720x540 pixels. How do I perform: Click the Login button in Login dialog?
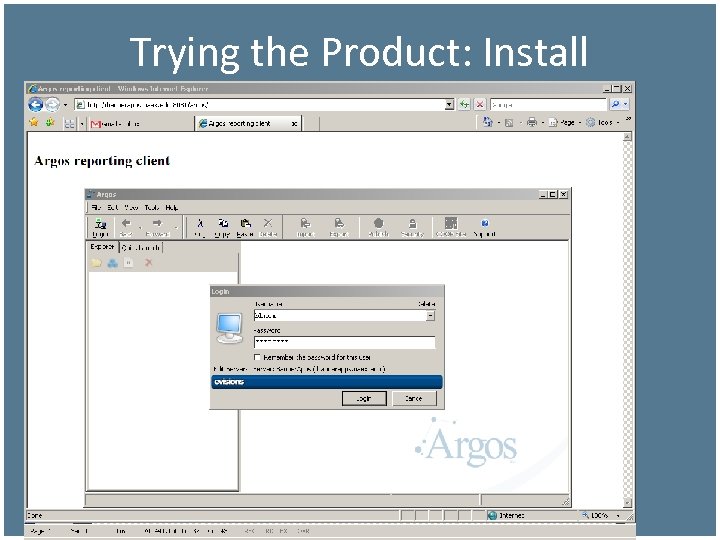click(x=364, y=398)
